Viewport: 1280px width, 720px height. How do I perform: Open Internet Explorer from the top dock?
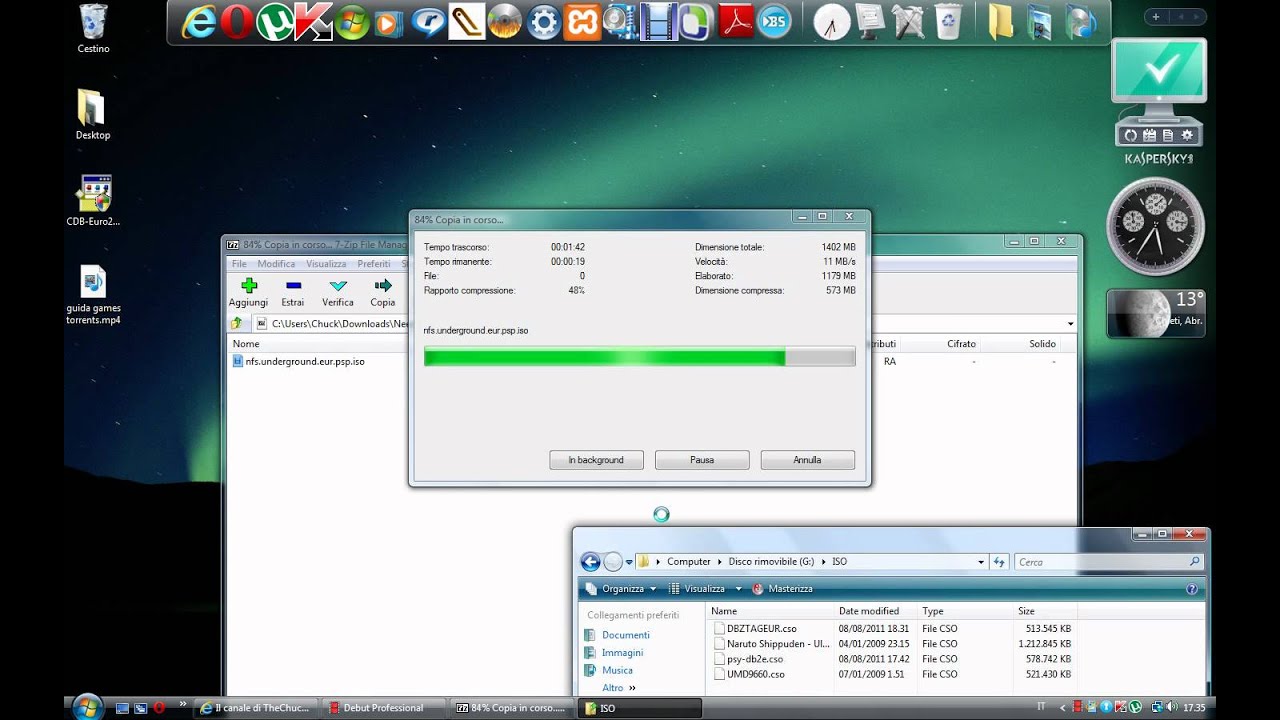click(x=199, y=23)
